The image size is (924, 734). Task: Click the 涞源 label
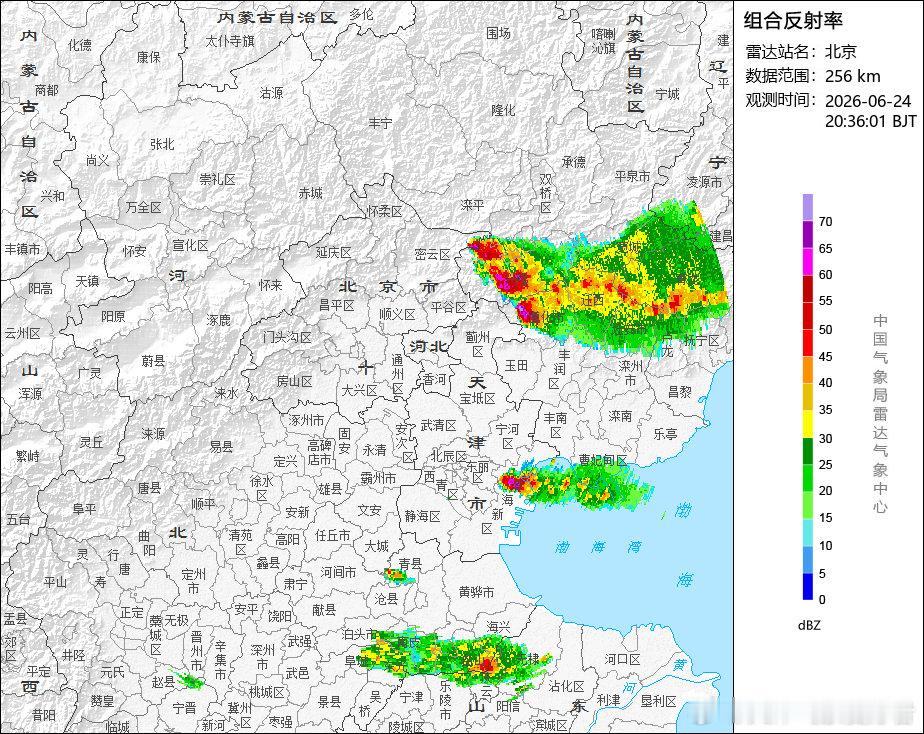point(153,434)
